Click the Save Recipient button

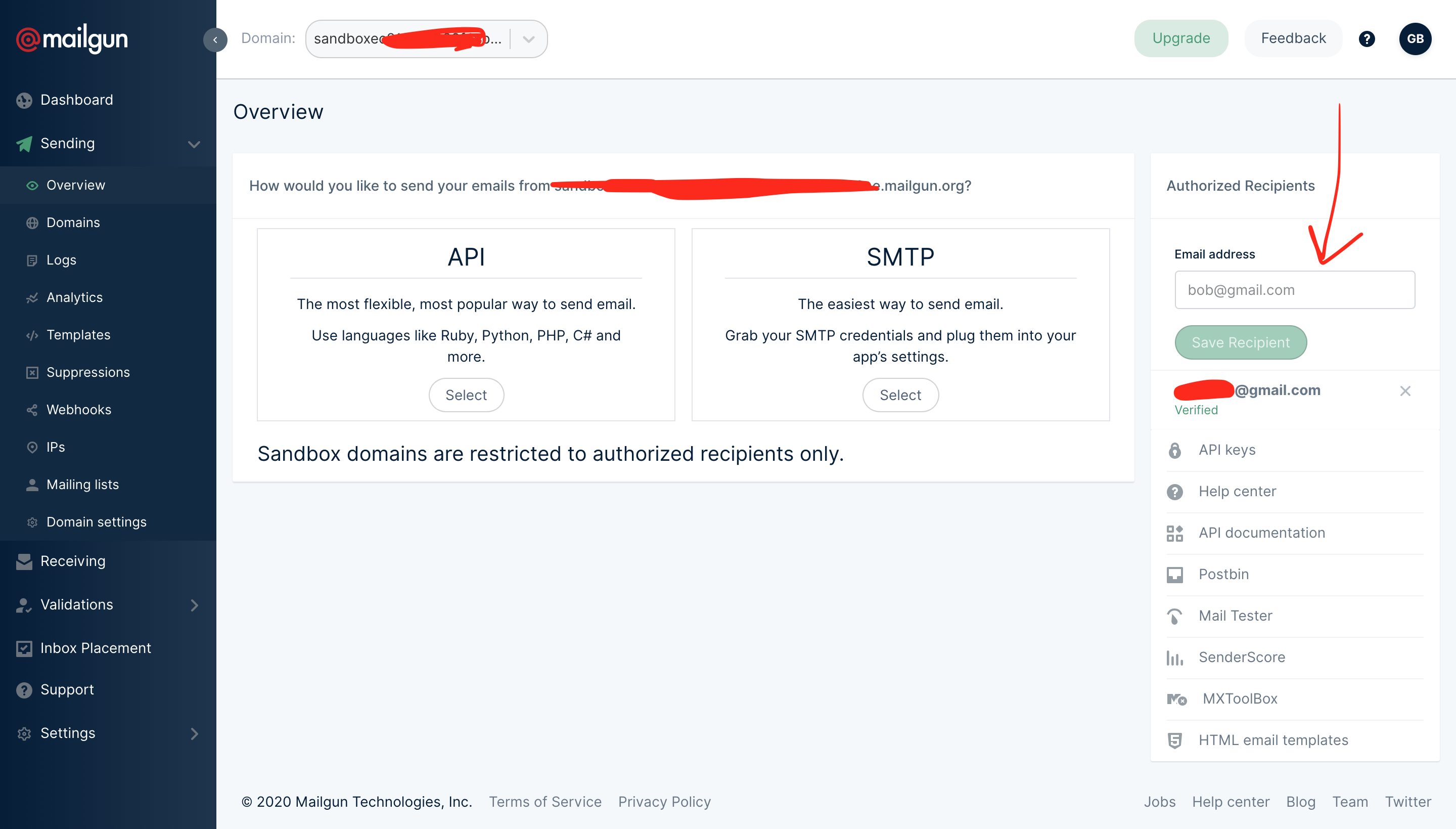point(1240,343)
